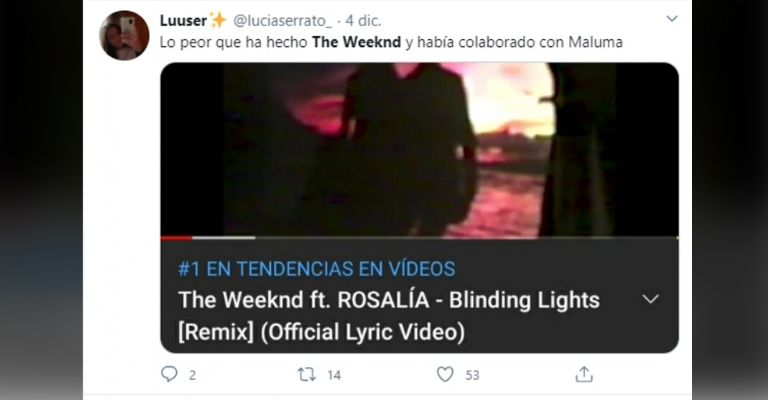This screenshot has width=768, height=400.
Task: View the 53 likes count
Action: click(x=472, y=376)
